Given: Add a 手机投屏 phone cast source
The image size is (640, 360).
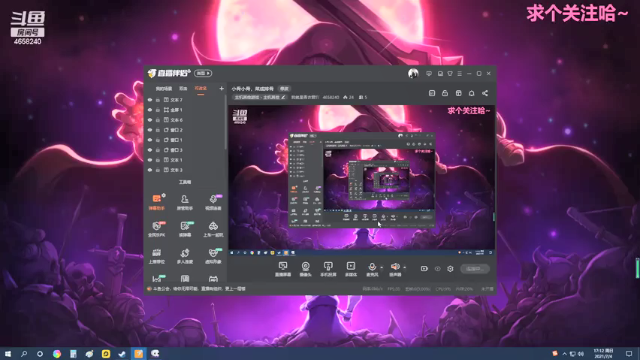Looking at the screenshot, I should [328, 269].
